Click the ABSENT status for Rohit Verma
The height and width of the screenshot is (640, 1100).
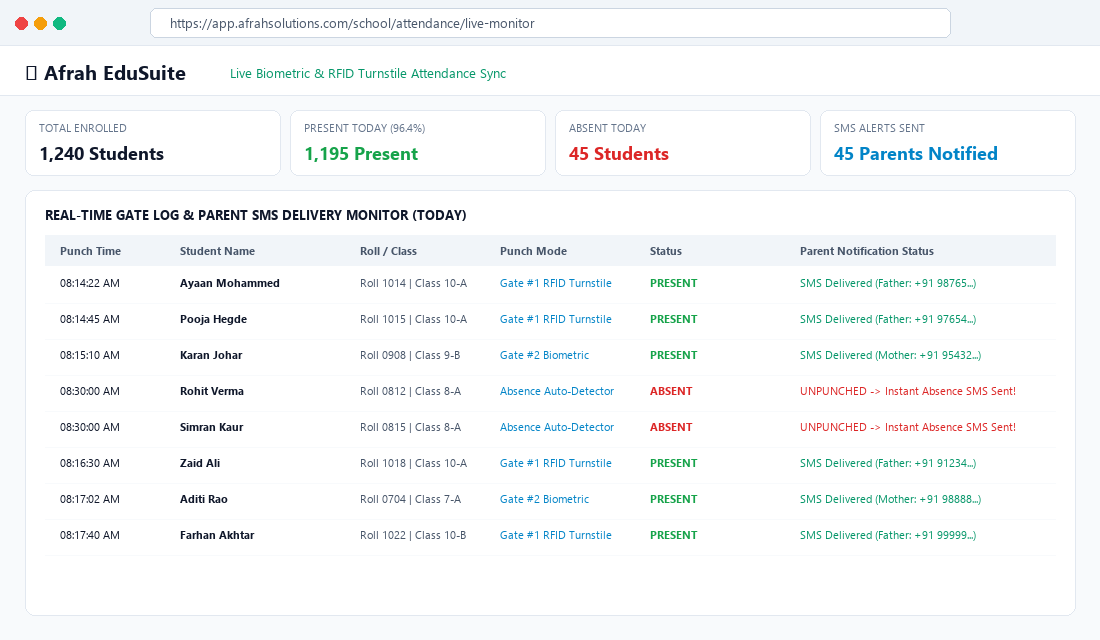click(671, 392)
